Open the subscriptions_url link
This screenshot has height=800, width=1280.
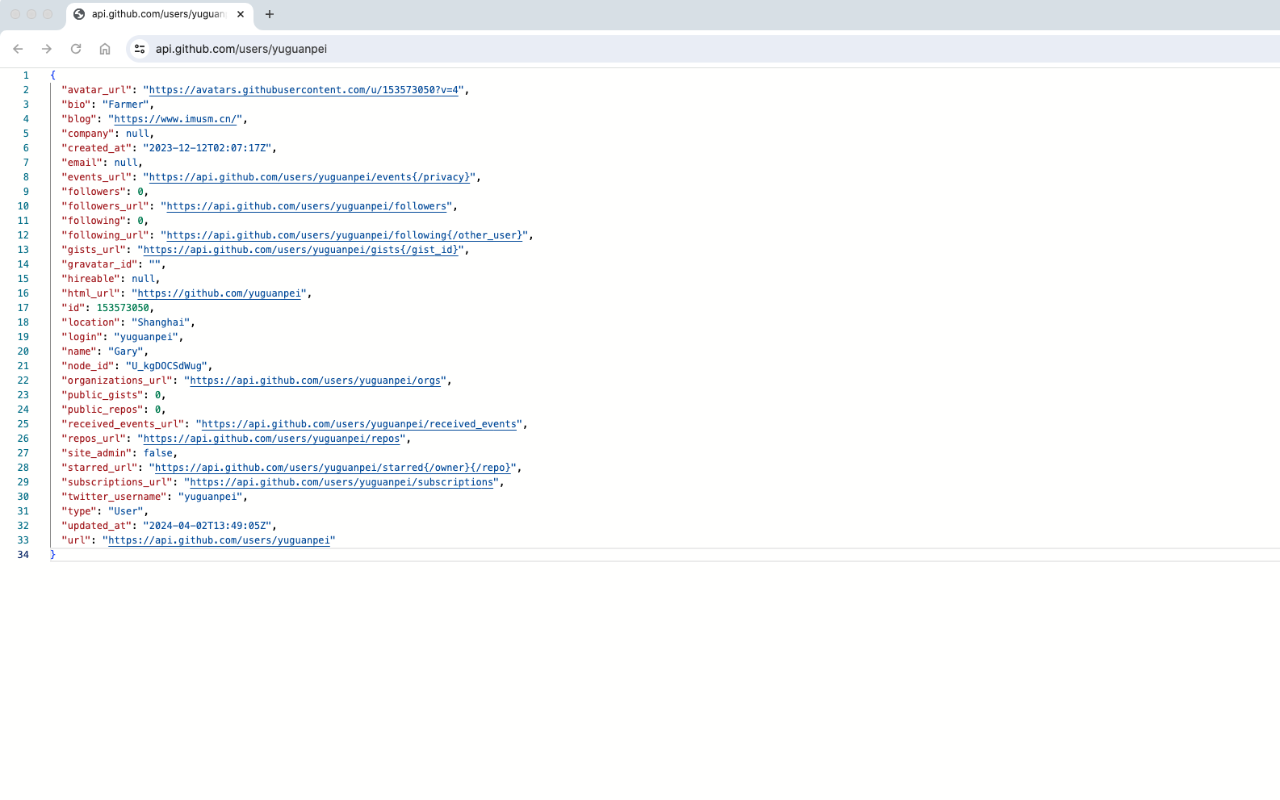342,482
